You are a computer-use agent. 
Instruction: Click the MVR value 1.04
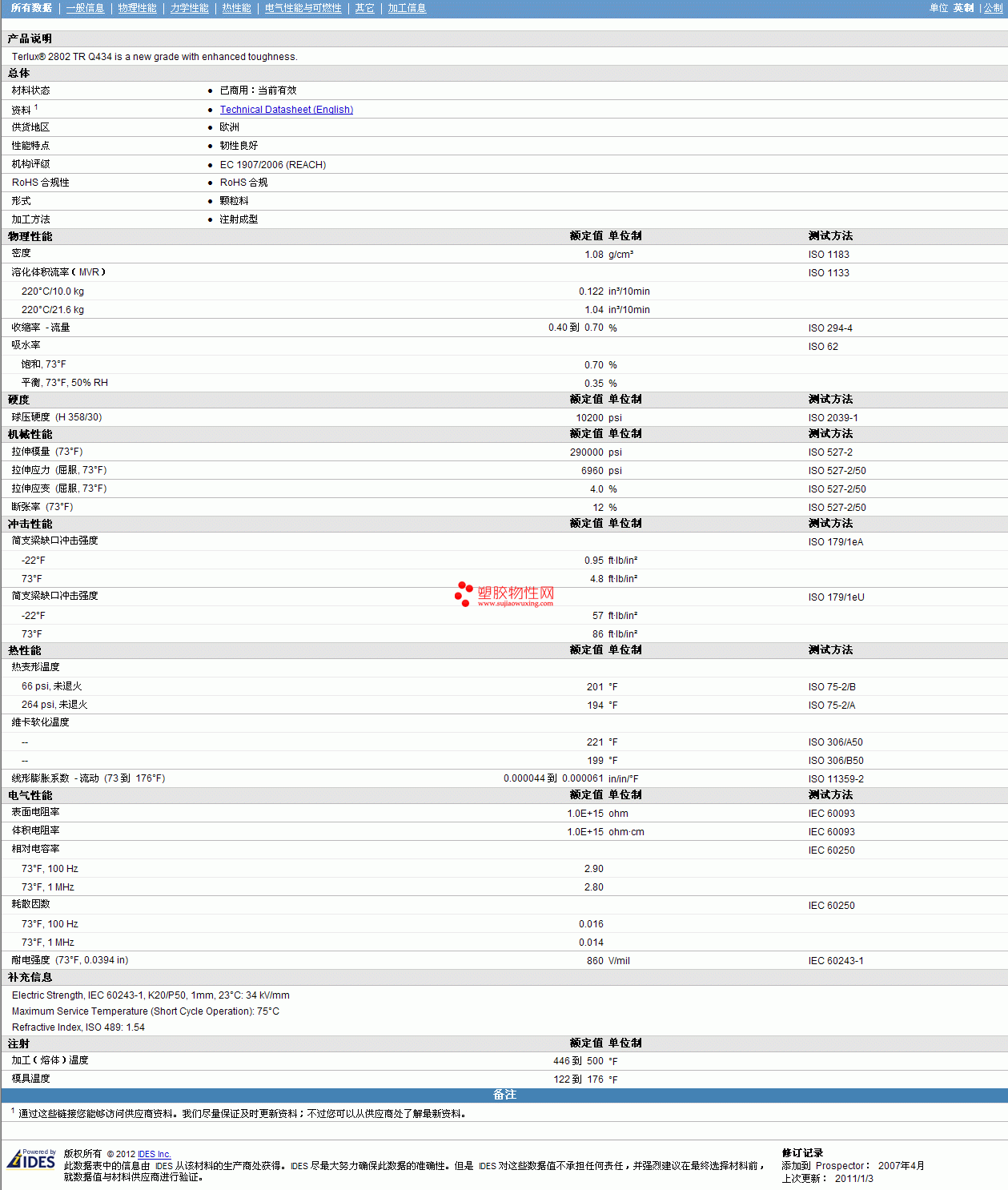[594, 310]
